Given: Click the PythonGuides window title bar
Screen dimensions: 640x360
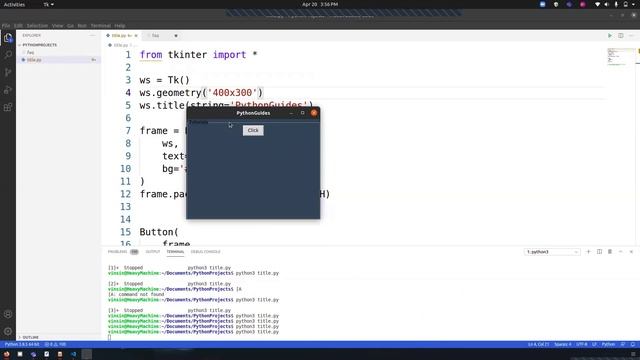Looking at the screenshot, I should [253, 113].
